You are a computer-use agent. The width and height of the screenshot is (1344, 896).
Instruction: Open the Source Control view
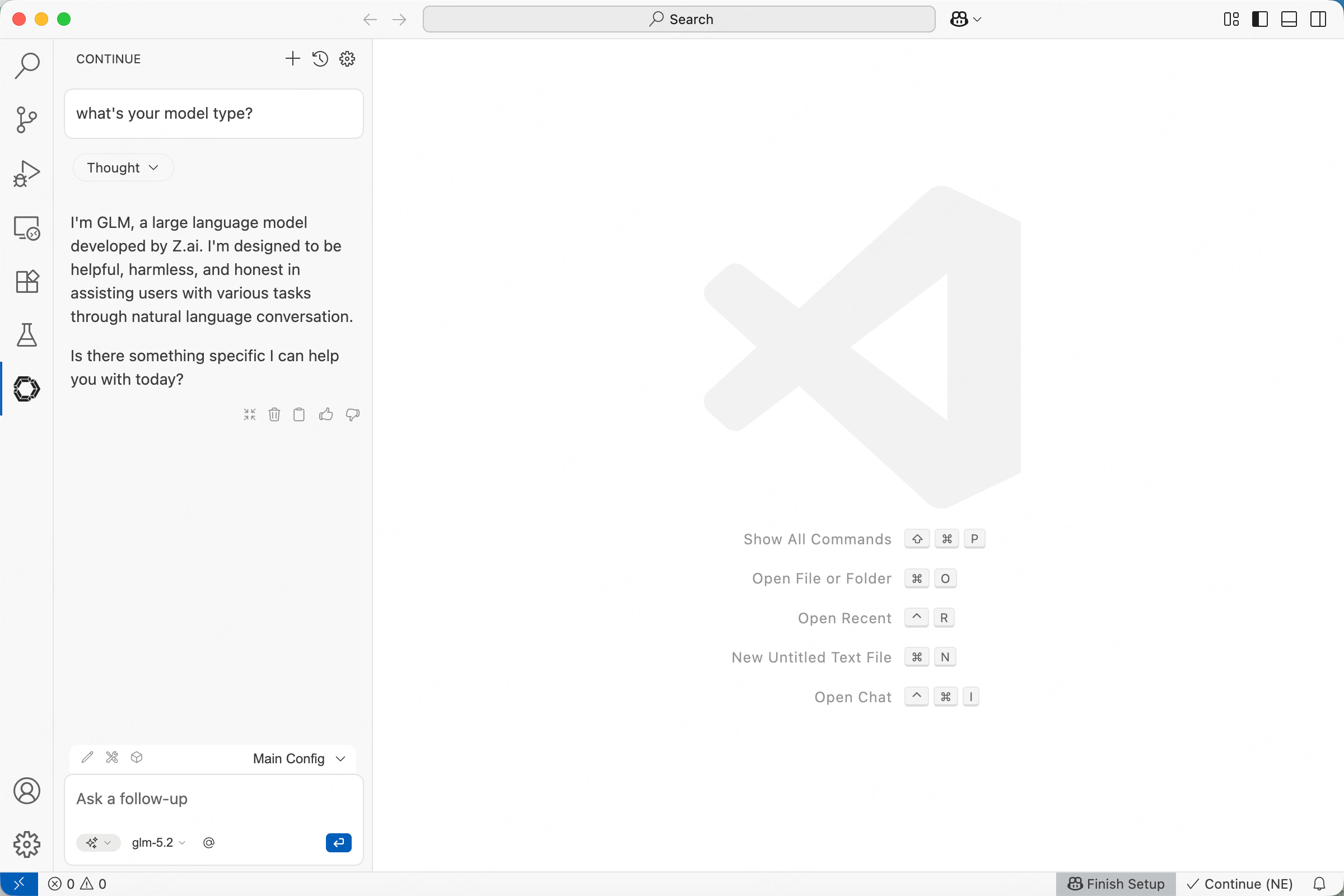point(26,119)
